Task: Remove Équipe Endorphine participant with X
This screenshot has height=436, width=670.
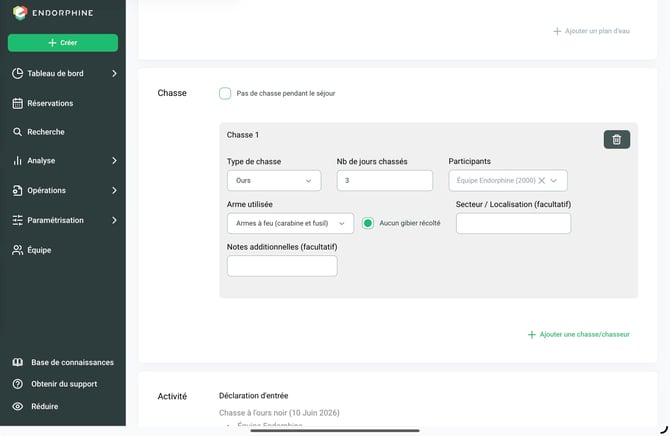Action: coord(541,180)
